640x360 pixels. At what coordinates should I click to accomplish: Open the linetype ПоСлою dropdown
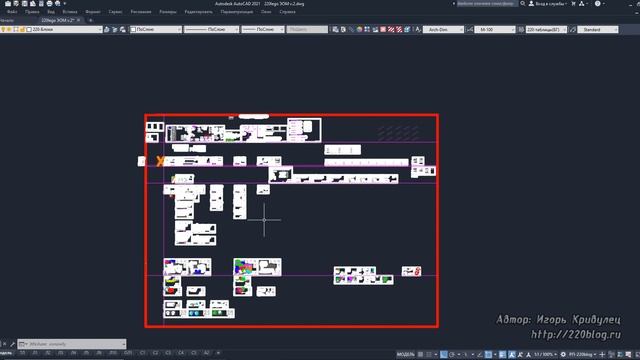click(211, 29)
